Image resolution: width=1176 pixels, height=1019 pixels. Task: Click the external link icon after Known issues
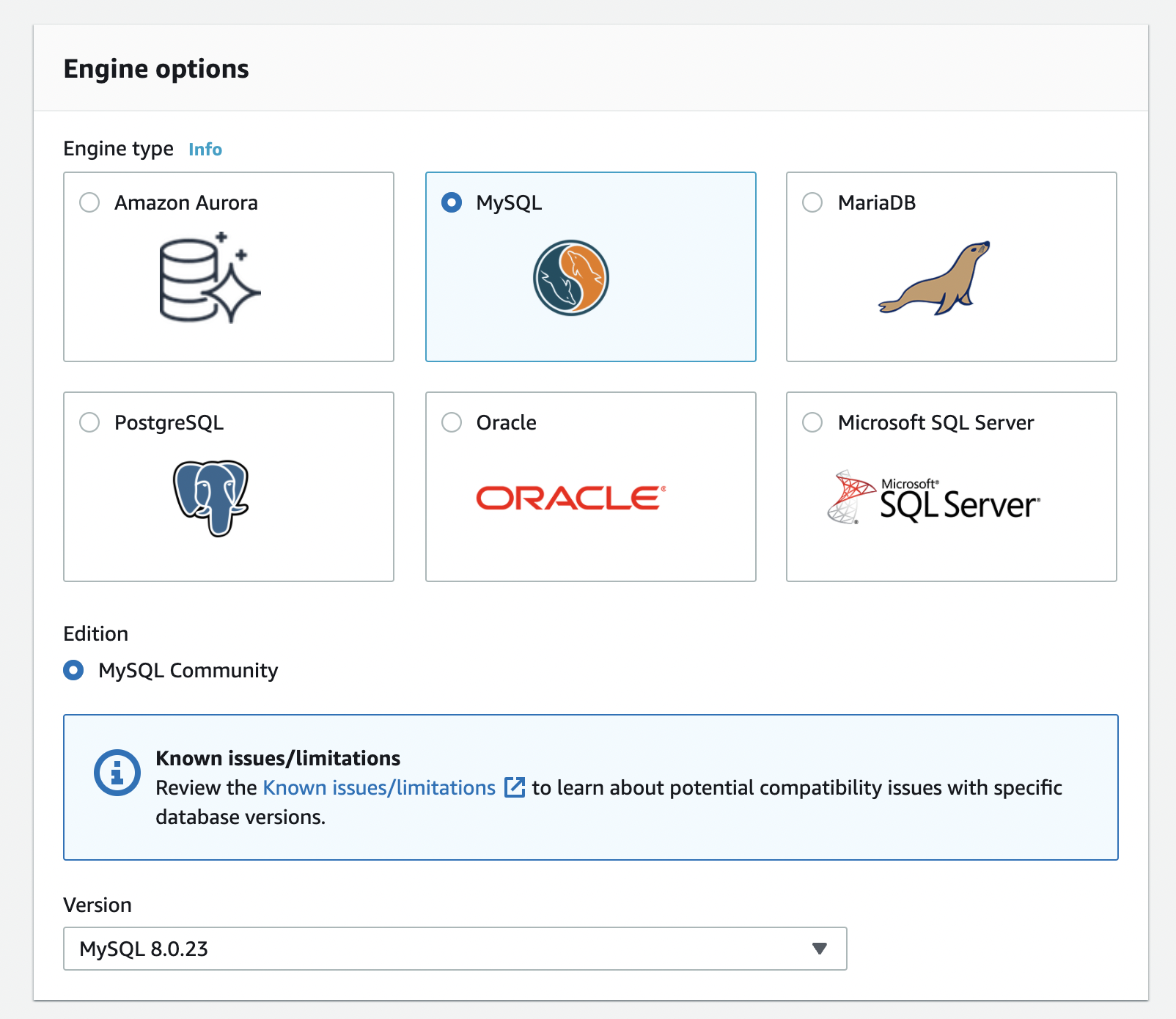point(515,787)
